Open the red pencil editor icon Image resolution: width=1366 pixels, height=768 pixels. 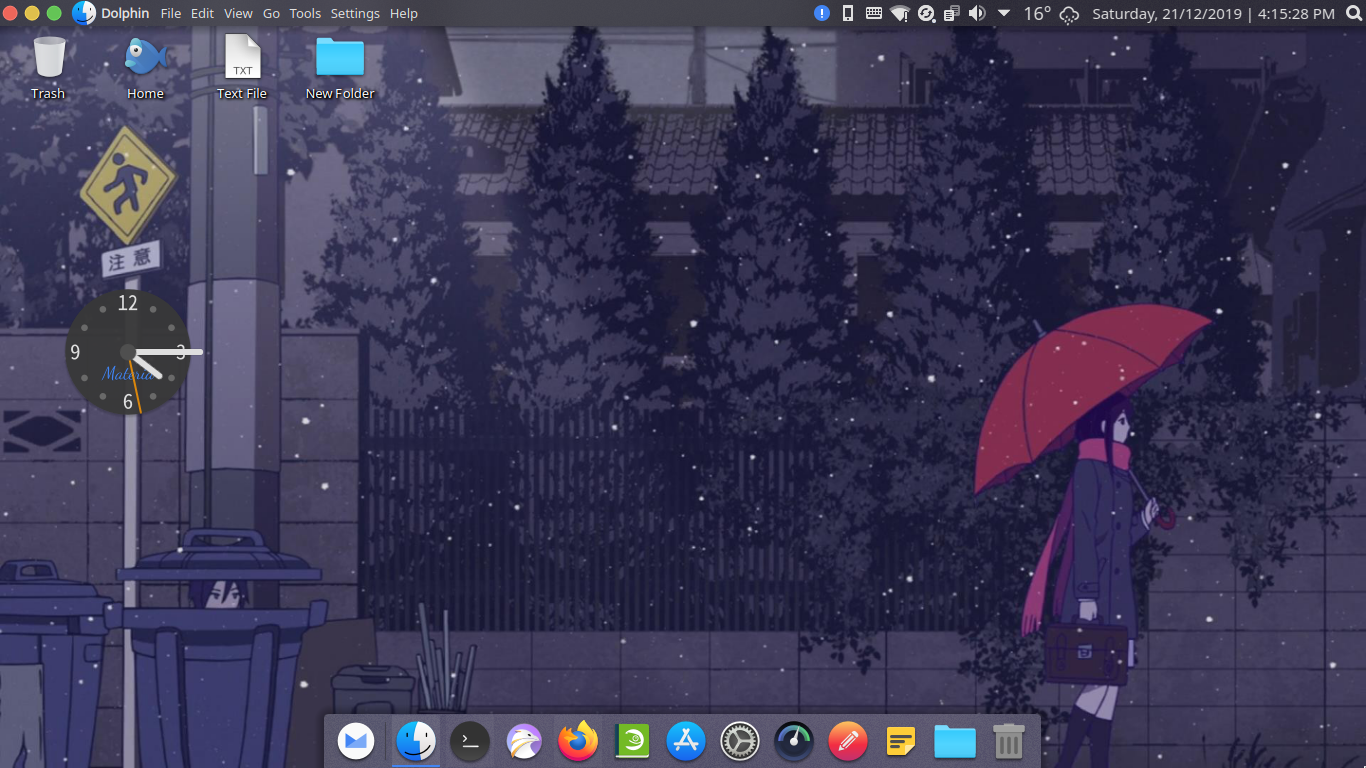[847, 741]
